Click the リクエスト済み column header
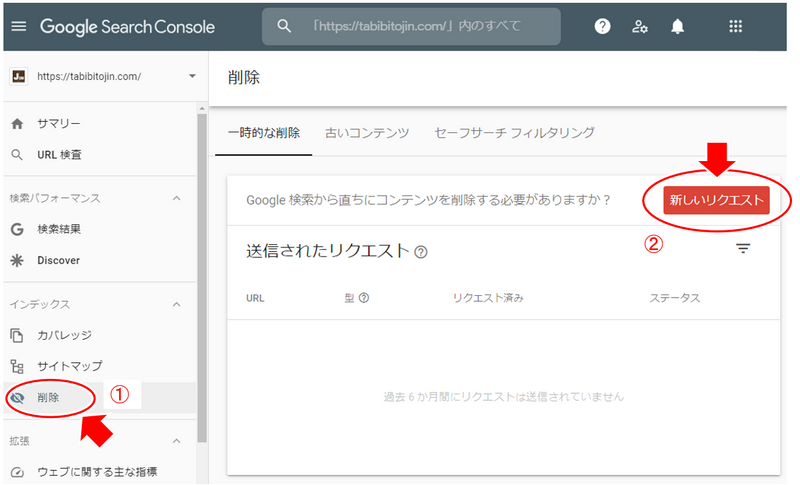This screenshot has height=485, width=800. [488, 298]
